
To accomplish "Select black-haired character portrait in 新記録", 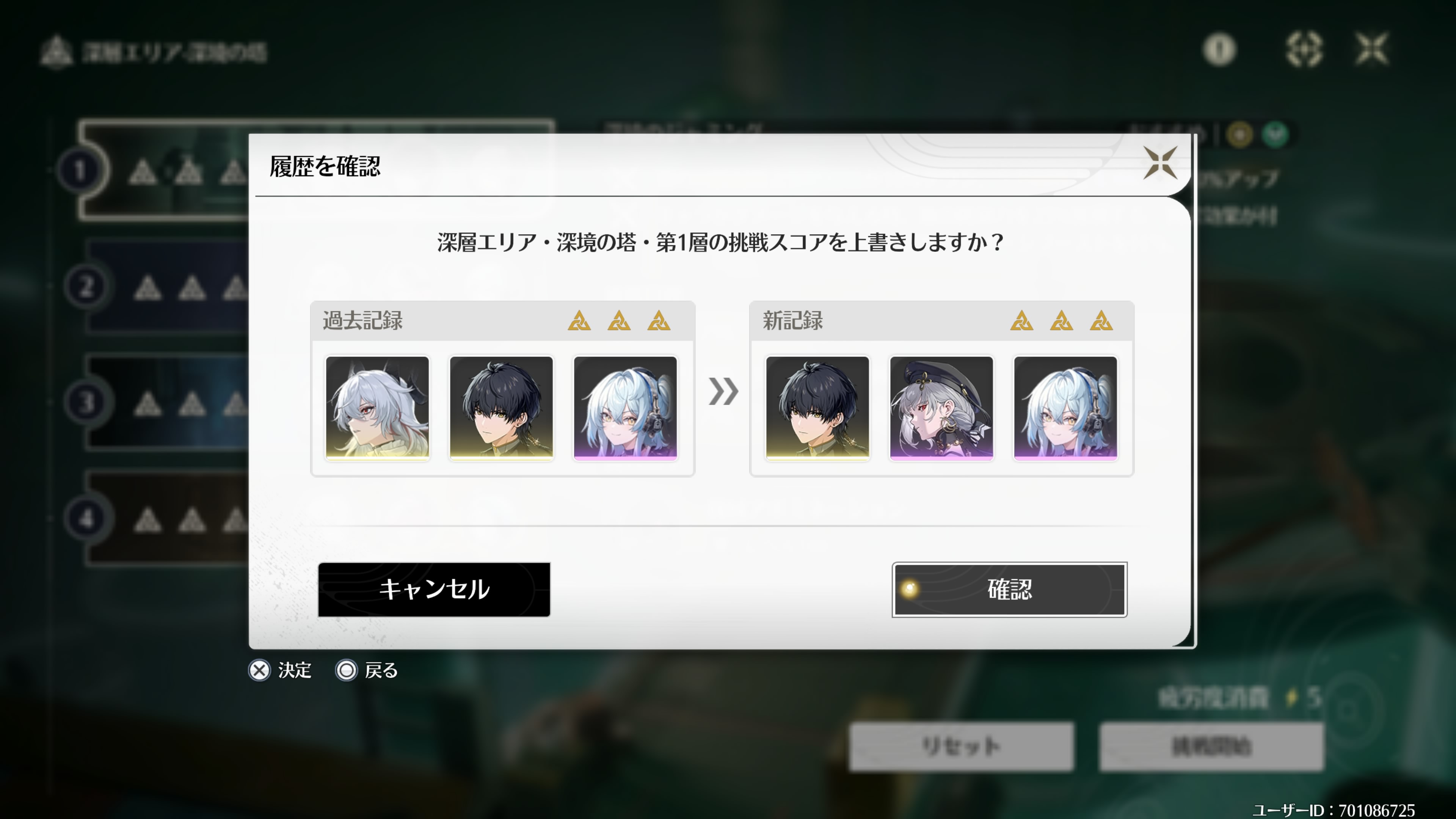I will (x=817, y=408).
